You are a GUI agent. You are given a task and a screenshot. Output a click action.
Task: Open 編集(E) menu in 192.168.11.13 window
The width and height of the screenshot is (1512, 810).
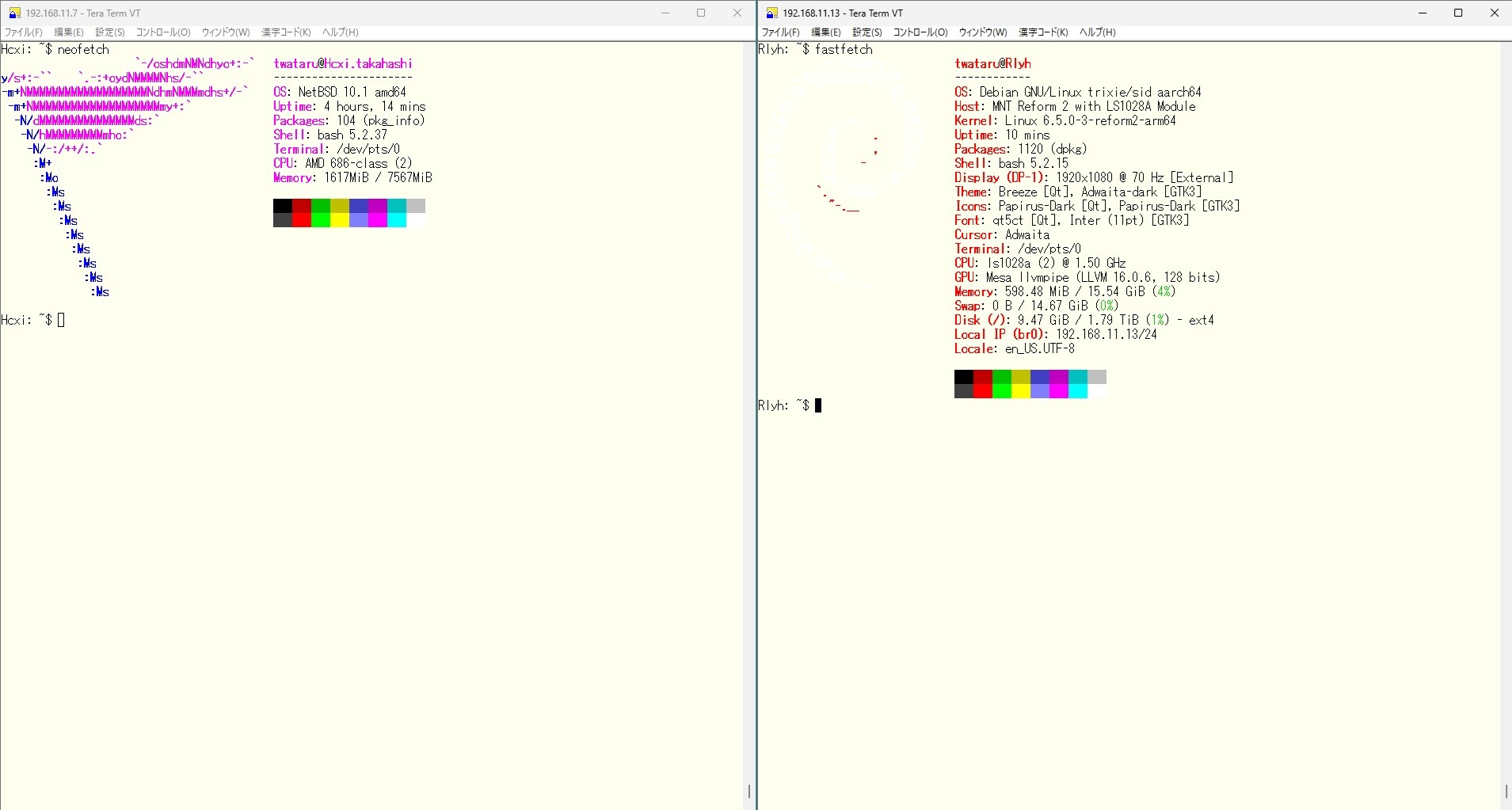coord(826,32)
